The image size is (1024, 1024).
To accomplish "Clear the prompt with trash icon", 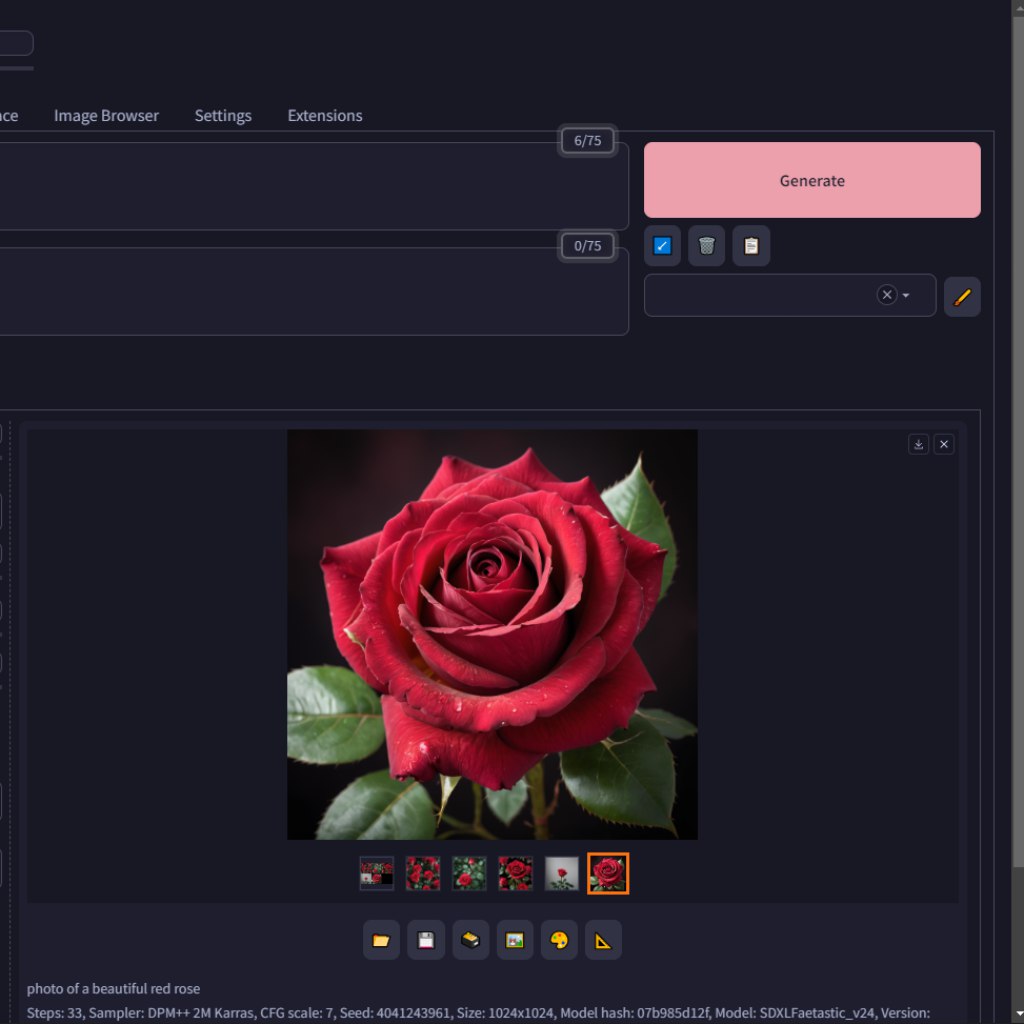I will pyautogui.click(x=706, y=246).
